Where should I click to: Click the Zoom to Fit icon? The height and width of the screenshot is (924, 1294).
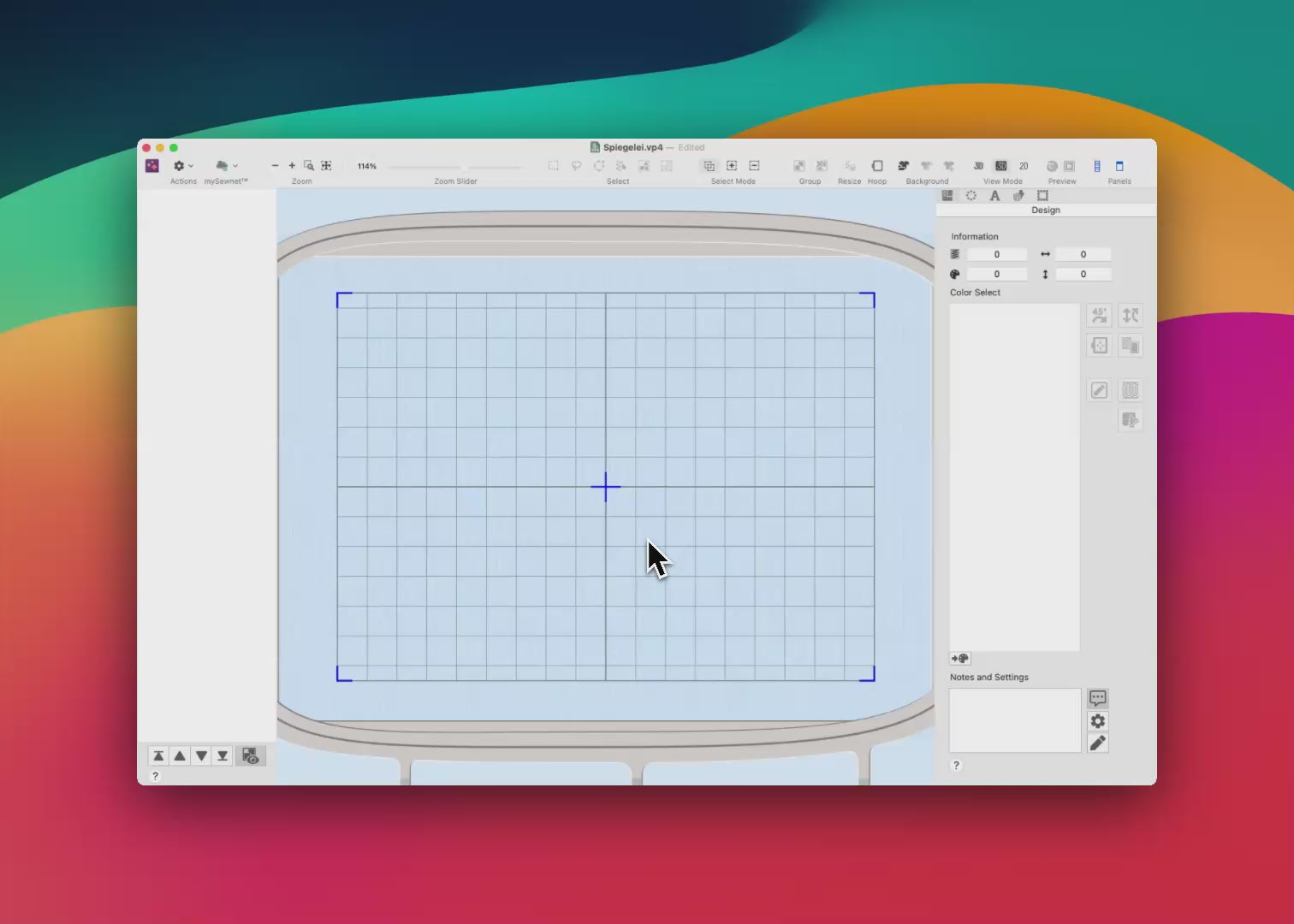pos(326,166)
